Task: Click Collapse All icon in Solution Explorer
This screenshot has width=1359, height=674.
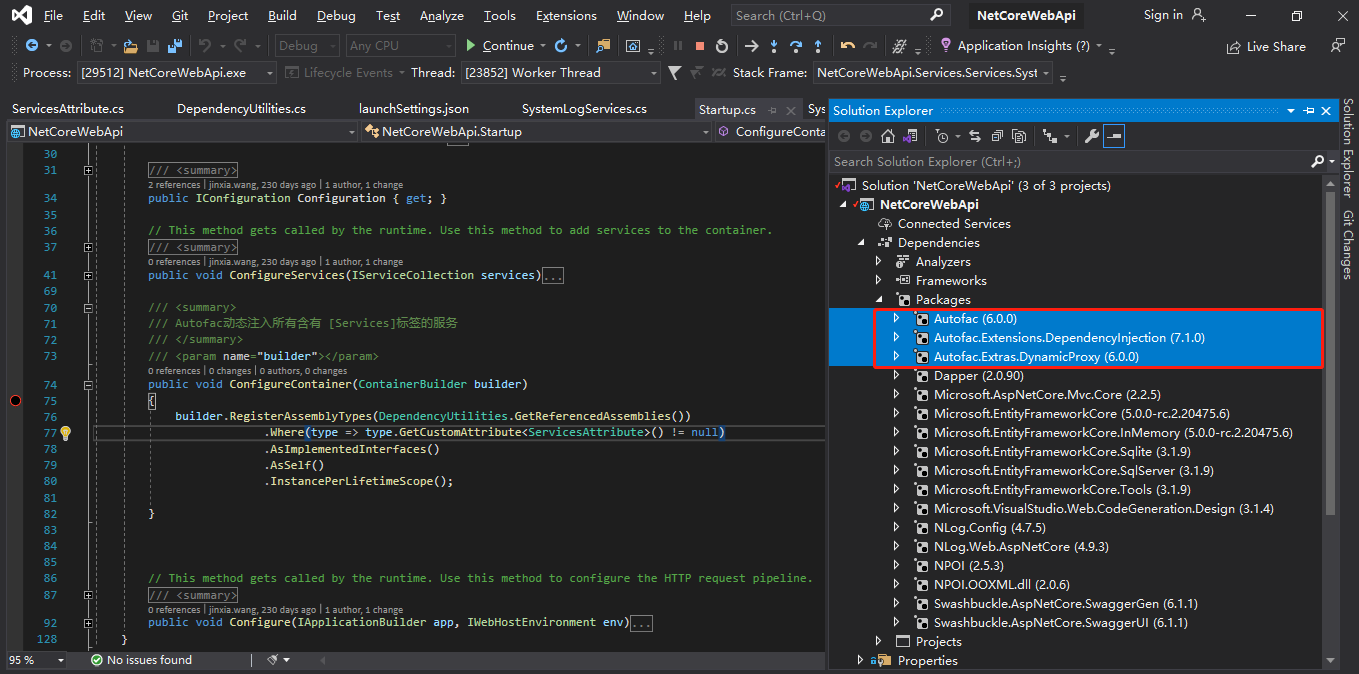Action: coord(997,136)
